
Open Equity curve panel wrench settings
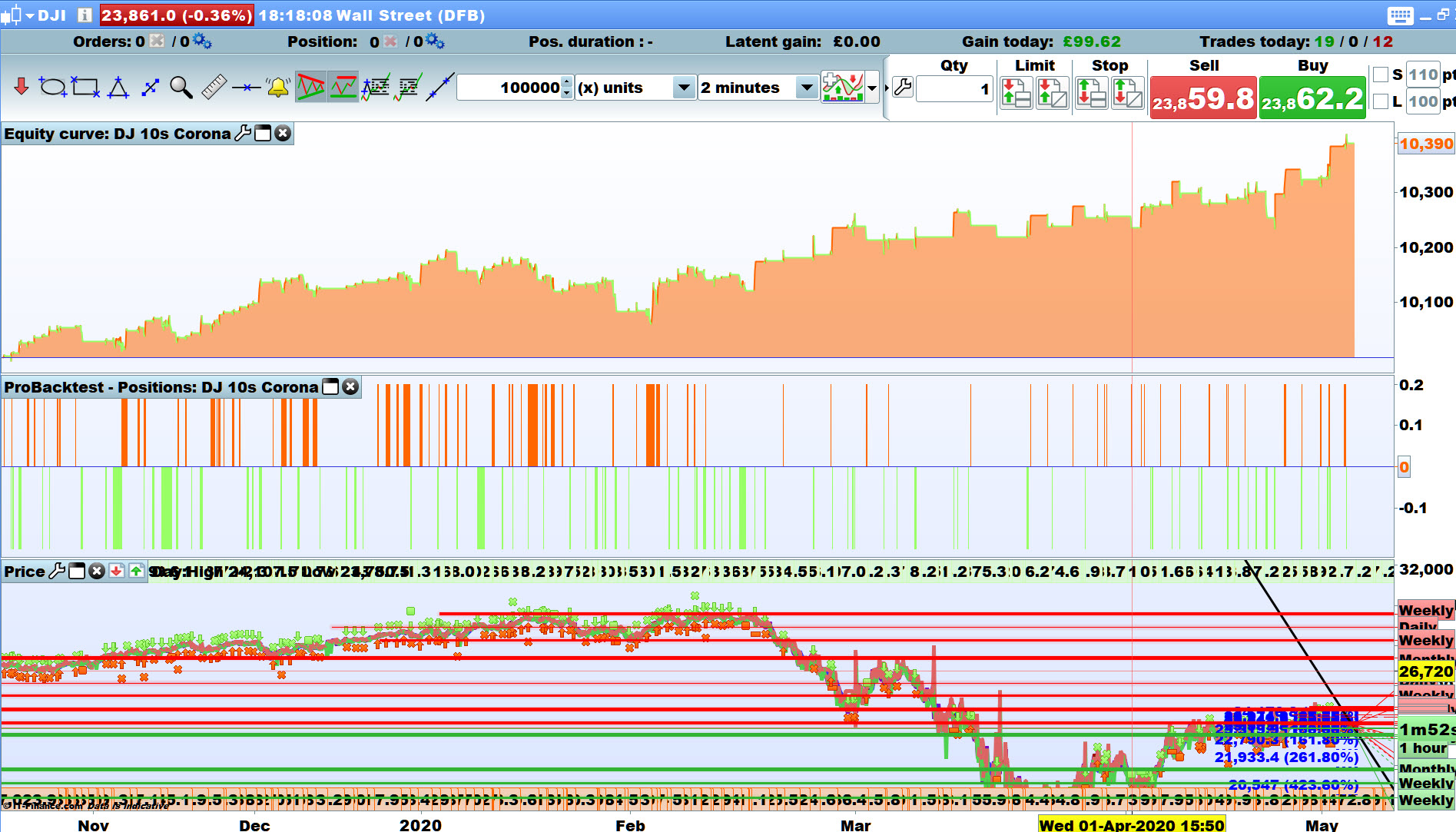[x=243, y=133]
